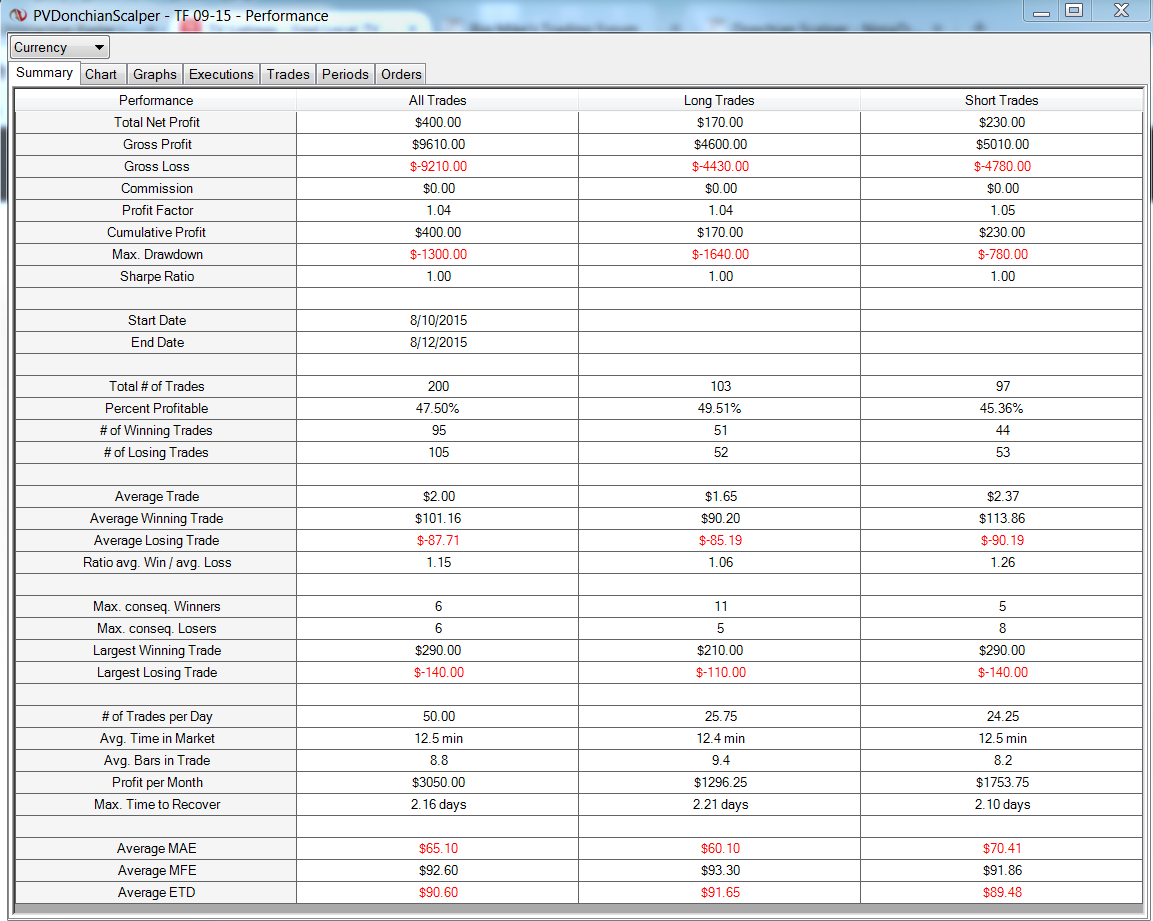Select All Trades net profit $400.00 in Total Net Profit row
This screenshot has width=1153, height=921.
point(438,122)
